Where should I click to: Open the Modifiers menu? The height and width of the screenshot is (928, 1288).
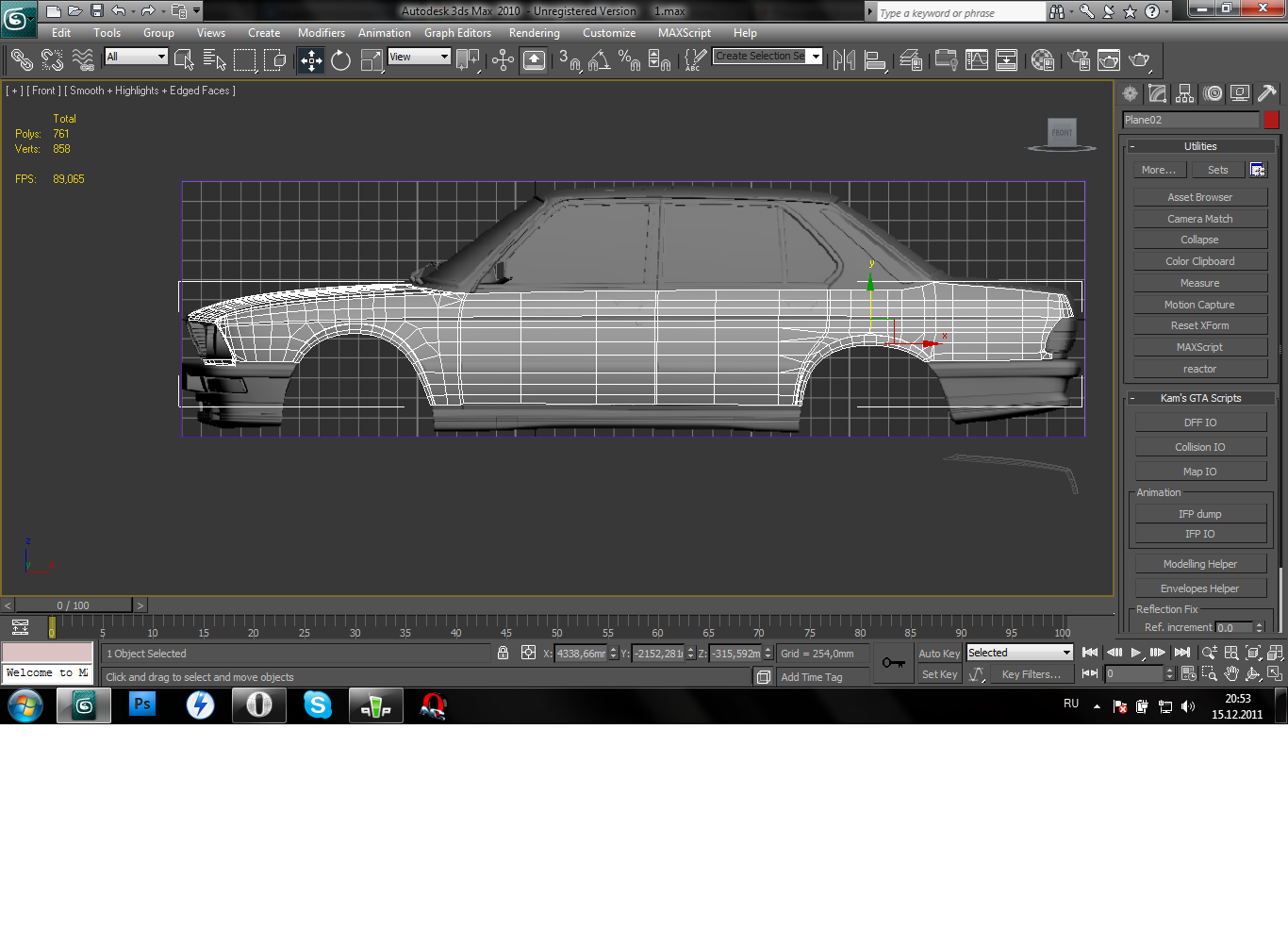(x=321, y=33)
